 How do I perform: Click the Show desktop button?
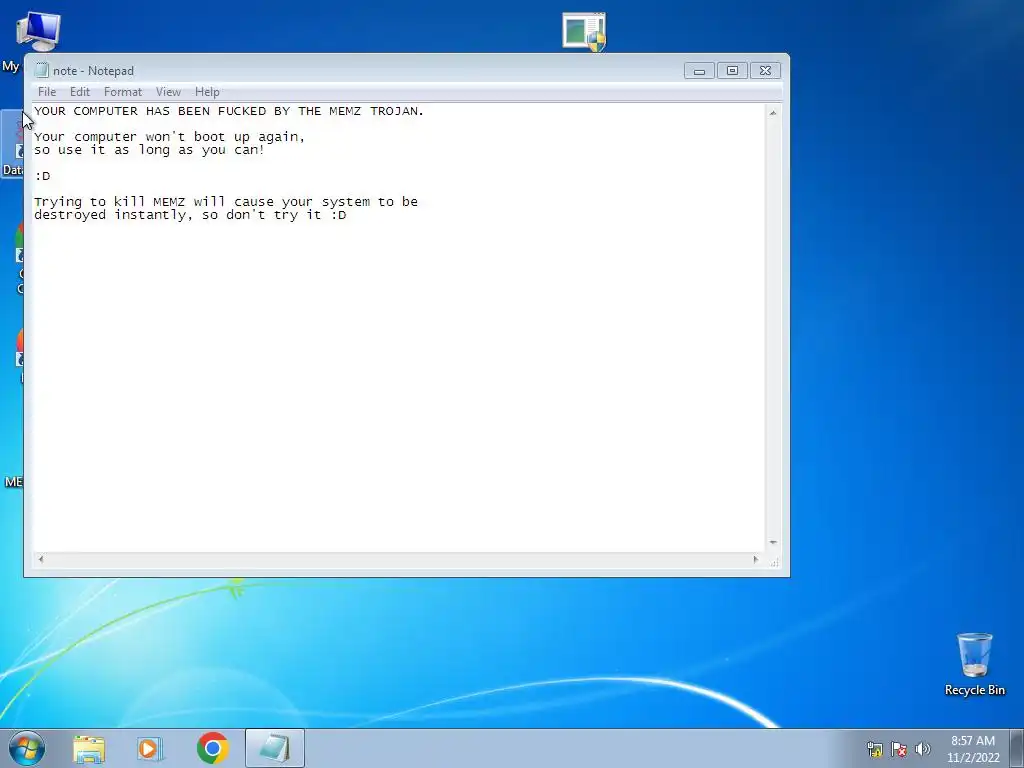tap(1017, 748)
